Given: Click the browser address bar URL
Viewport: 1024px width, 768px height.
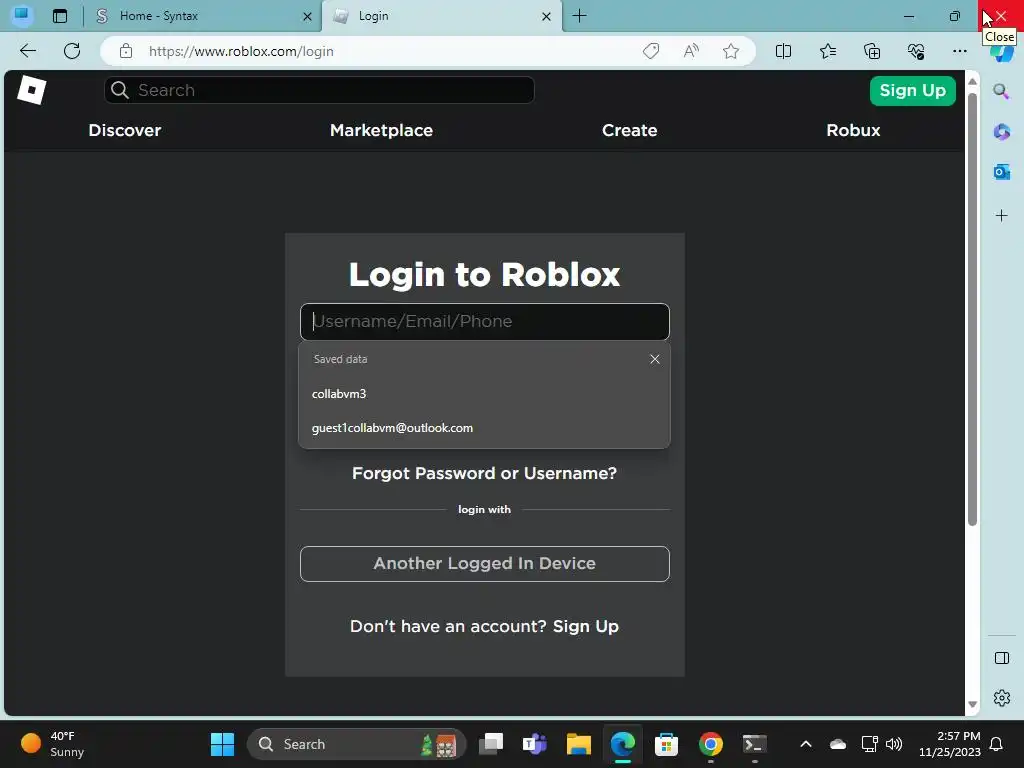Looking at the screenshot, I should tap(241, 51).
